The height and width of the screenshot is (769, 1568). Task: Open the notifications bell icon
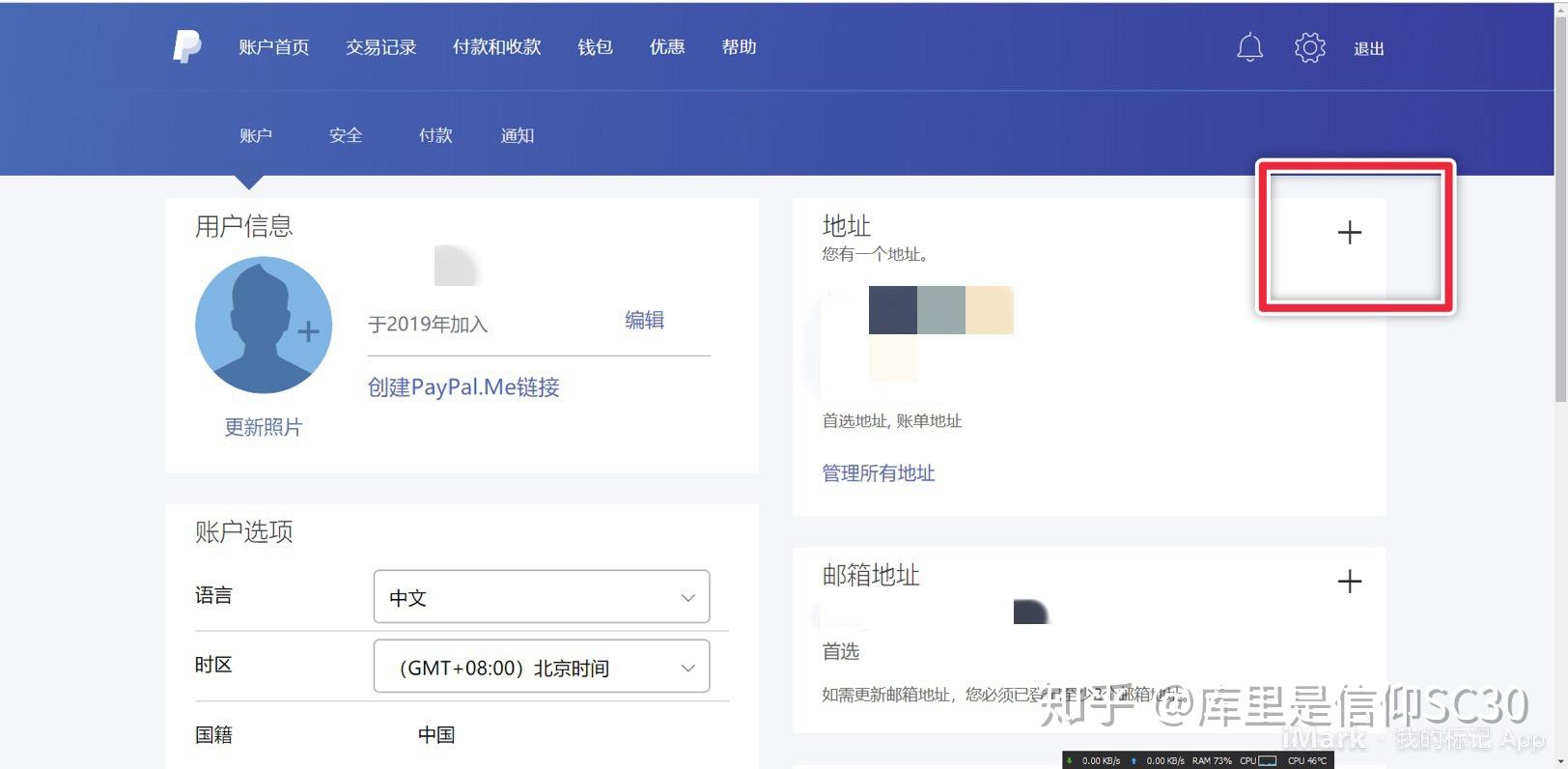[x=1250, y=47]
